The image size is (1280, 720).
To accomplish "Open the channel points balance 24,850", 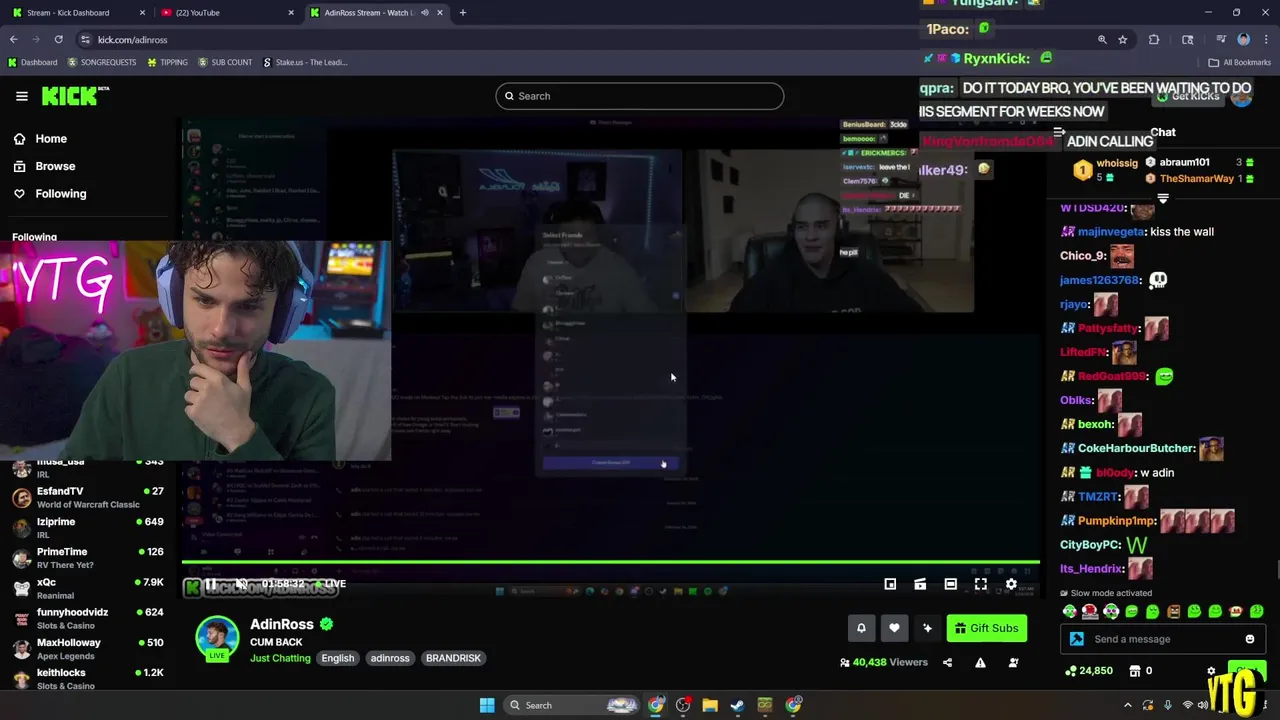I will 1089,671.
